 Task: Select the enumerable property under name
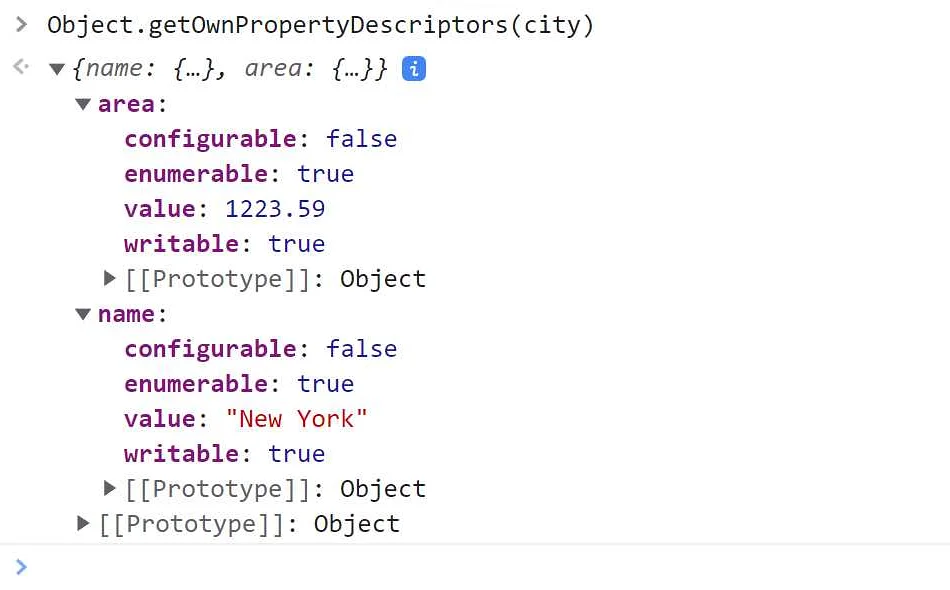(196, 384)
